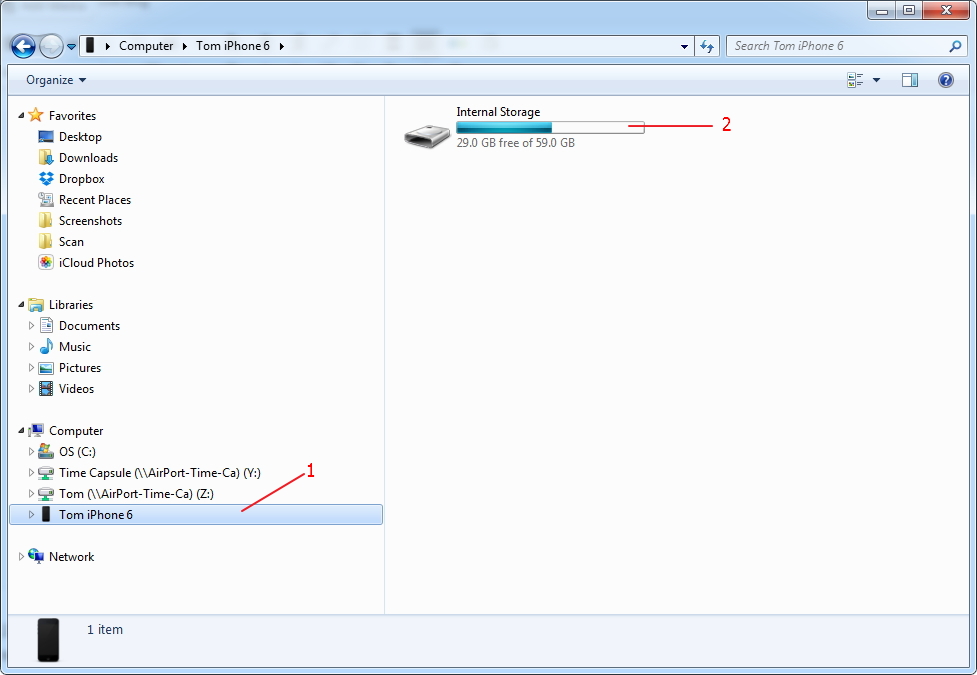Toggle the preview pane button
977x675 pixels.
point(910,80)
